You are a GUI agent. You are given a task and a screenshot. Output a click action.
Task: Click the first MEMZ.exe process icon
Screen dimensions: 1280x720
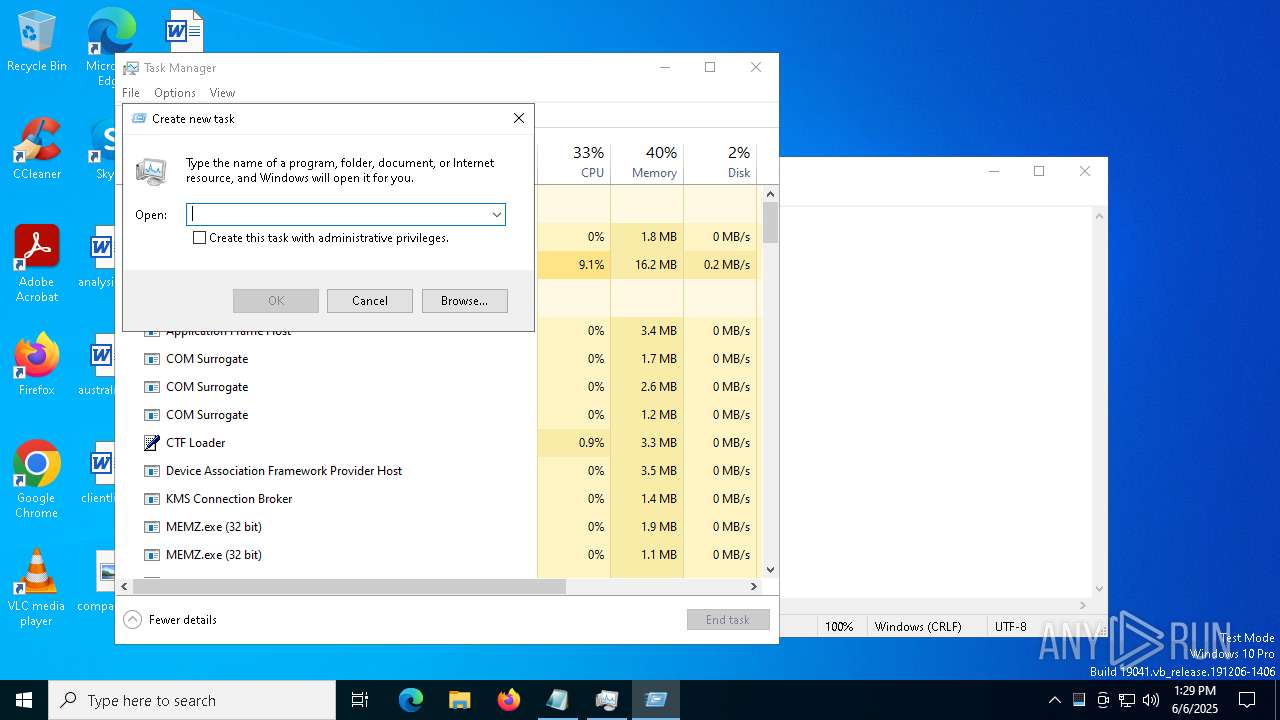coord(152,527)
